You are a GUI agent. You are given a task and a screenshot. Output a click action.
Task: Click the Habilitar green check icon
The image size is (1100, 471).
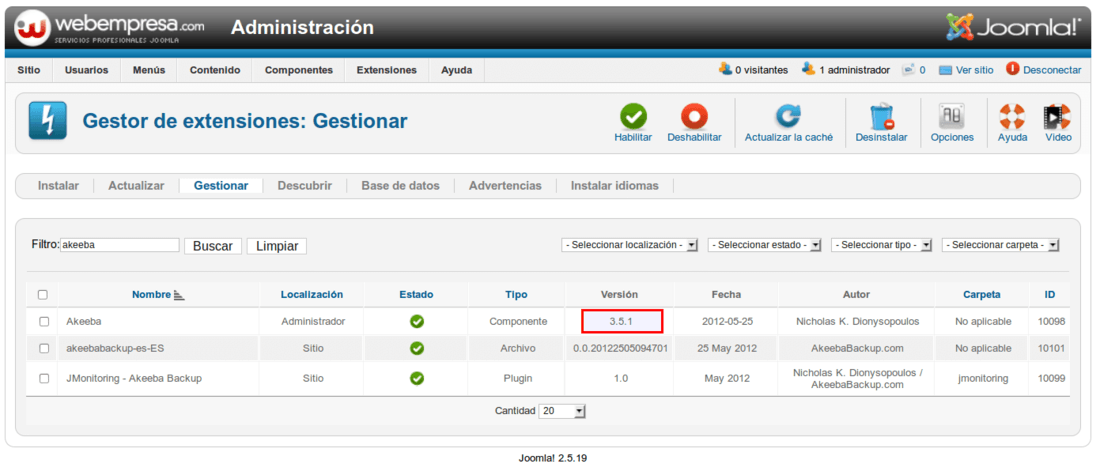[633, 116]
